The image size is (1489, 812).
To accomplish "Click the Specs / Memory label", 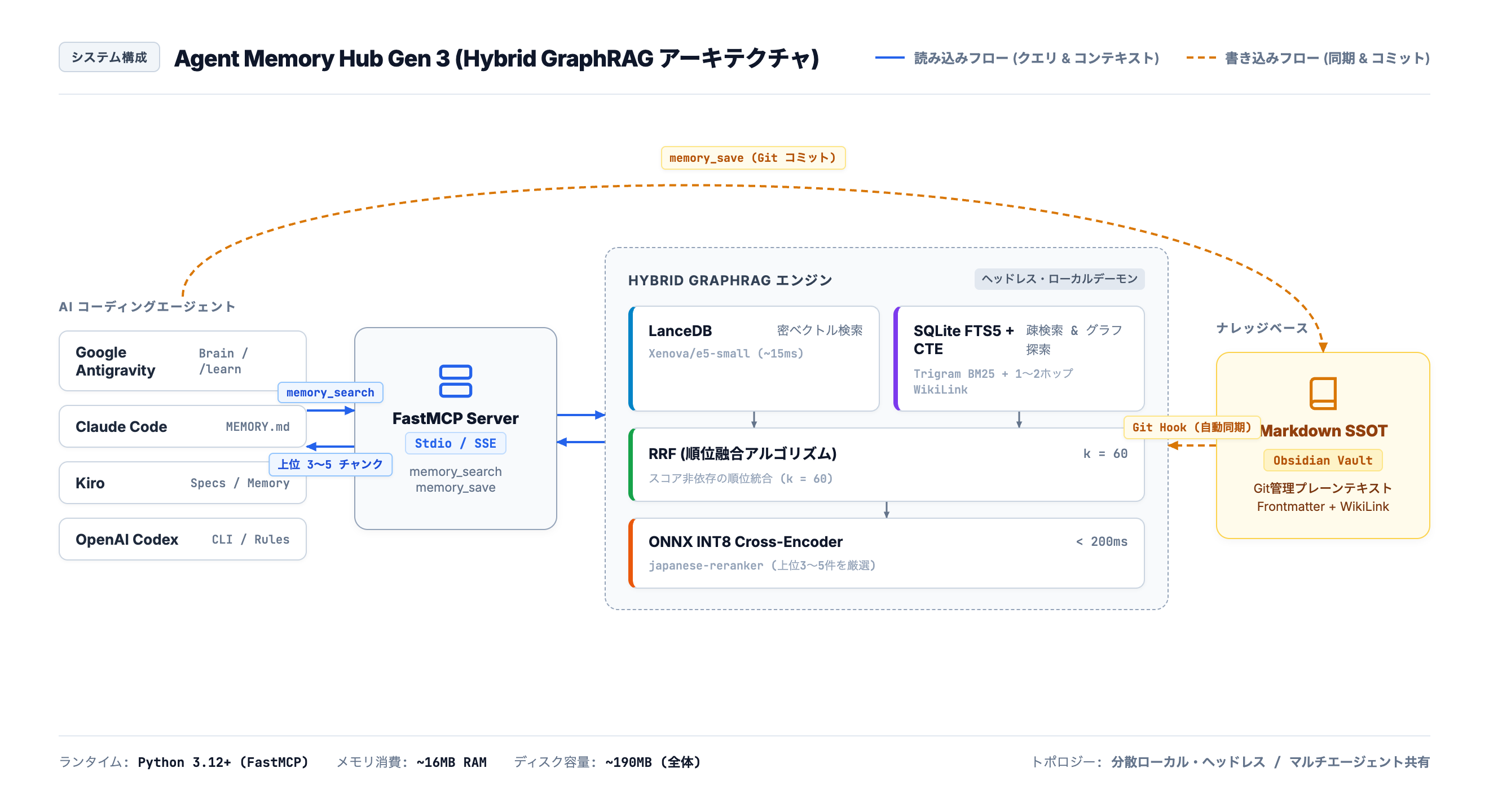I will (x=240, y=483).
